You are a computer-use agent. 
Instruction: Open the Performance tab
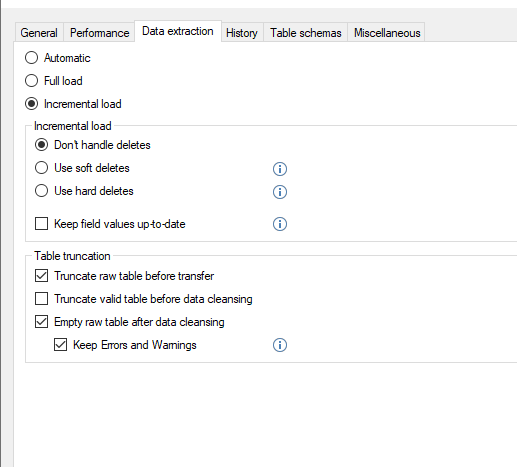click(99, 33)
